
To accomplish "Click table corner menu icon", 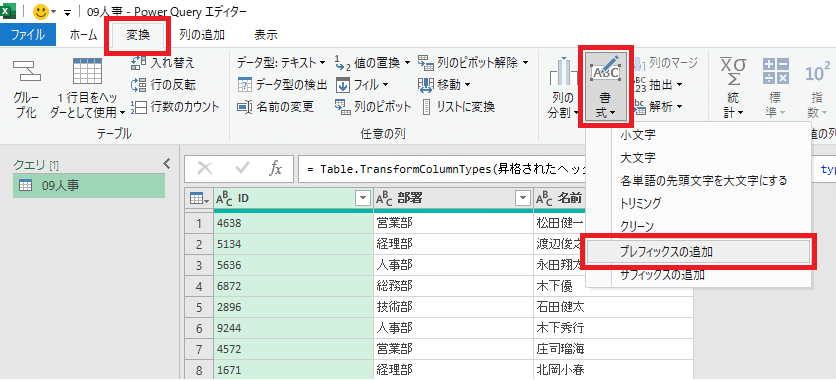I will click(x=199, y=199).
